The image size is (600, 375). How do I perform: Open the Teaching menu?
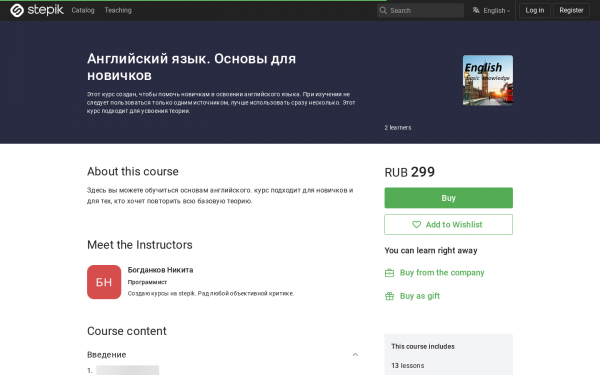coord(118,10)
